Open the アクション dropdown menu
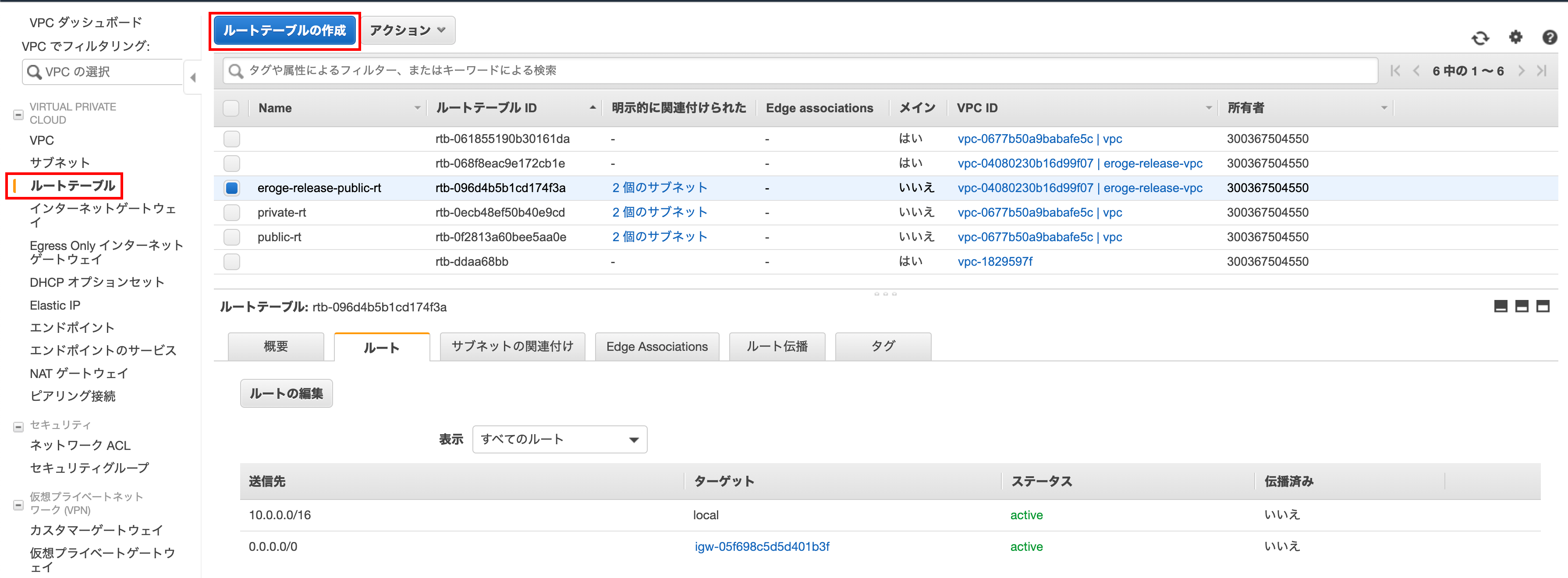The width and height of the screenshot is (1568, 578). (408, 30)
